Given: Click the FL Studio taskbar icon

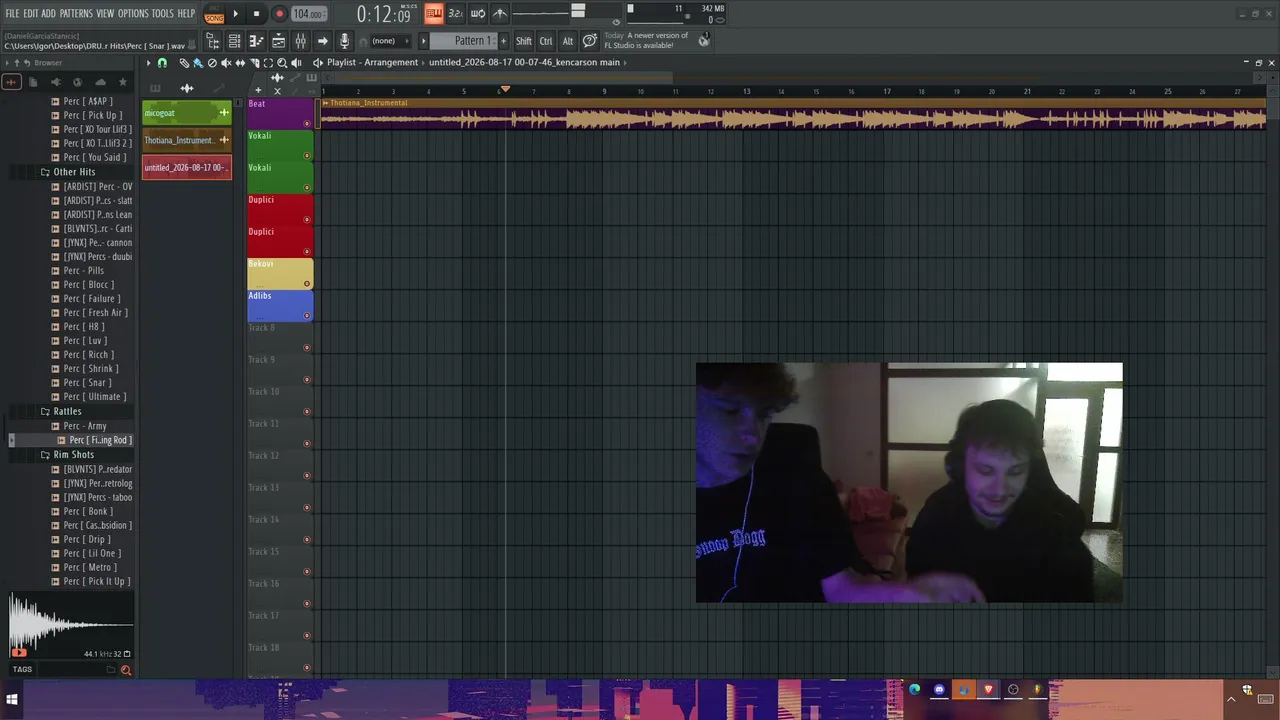Looking at the screenshot, I should point(1037,689).
